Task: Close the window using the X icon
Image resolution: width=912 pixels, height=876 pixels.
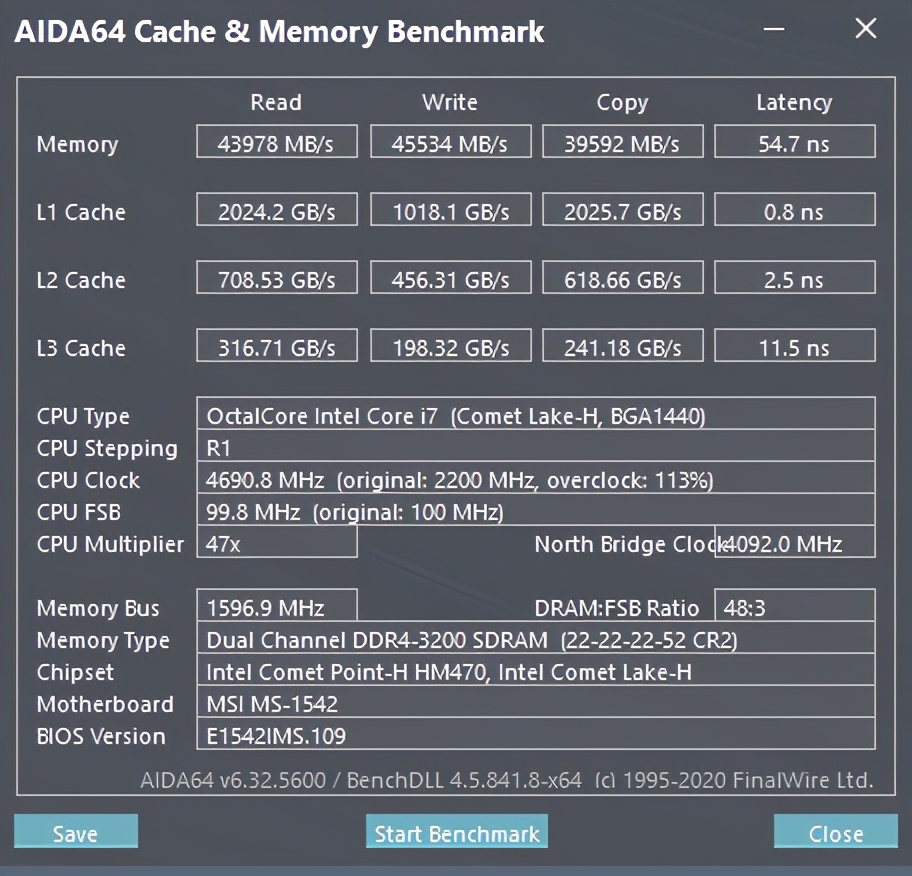Action: [865, 29]
